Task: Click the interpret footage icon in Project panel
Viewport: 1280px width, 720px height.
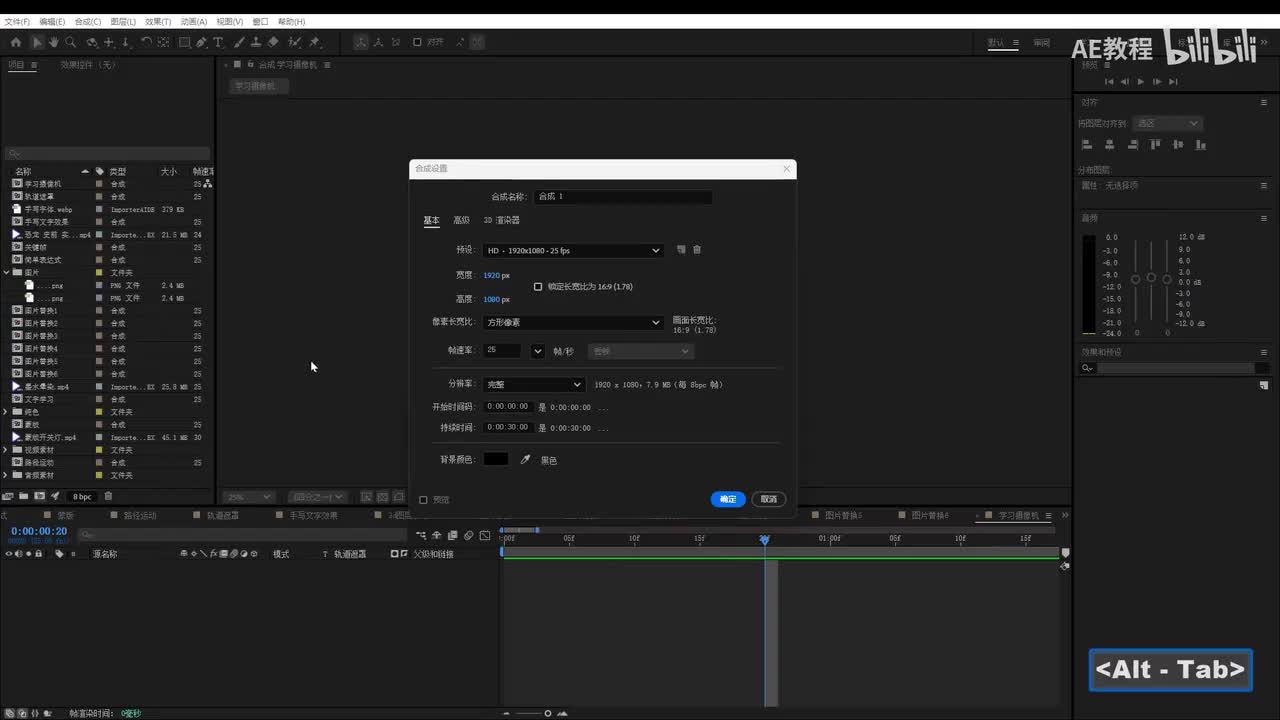Action: tap(8, 496)
